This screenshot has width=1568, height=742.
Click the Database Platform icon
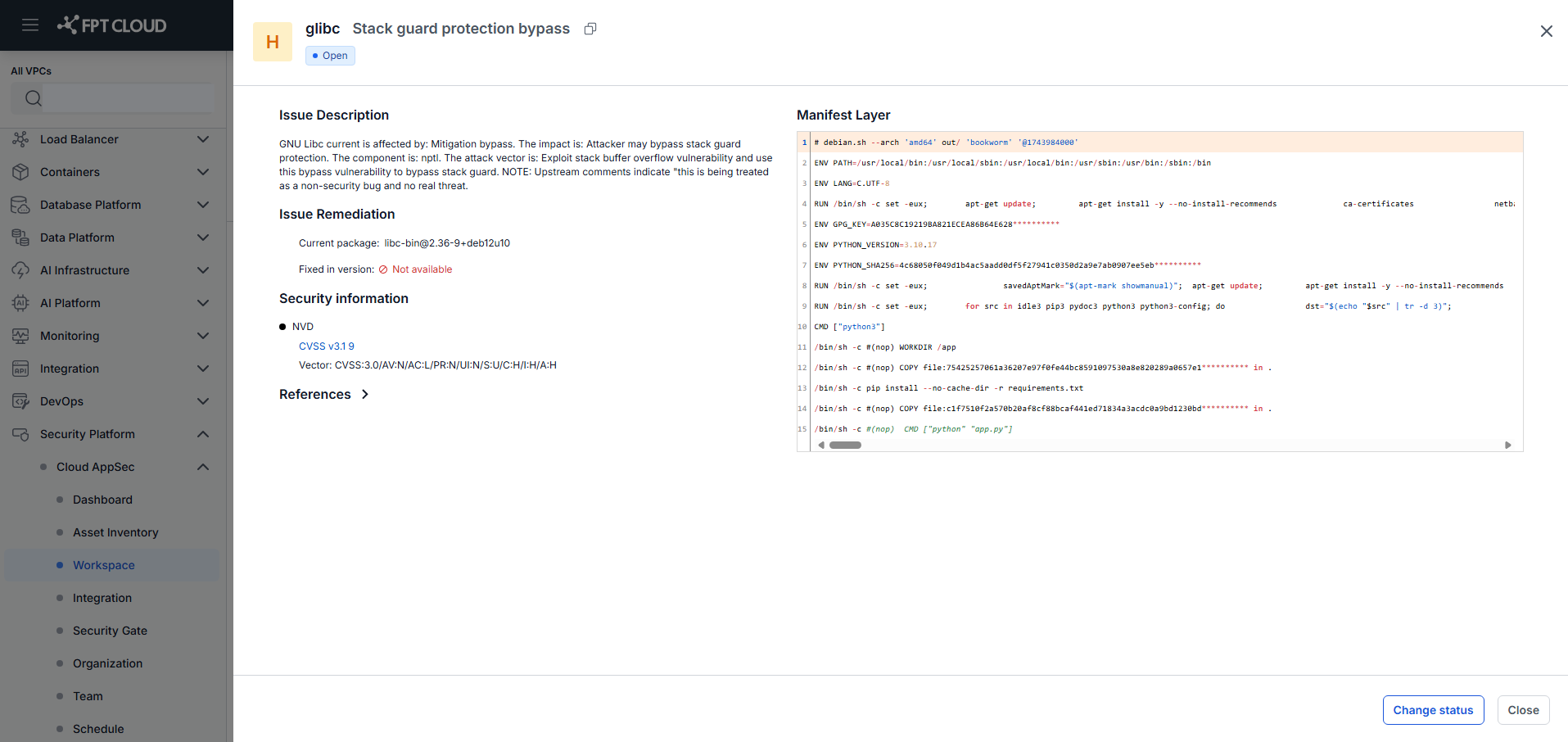point(20,205)
